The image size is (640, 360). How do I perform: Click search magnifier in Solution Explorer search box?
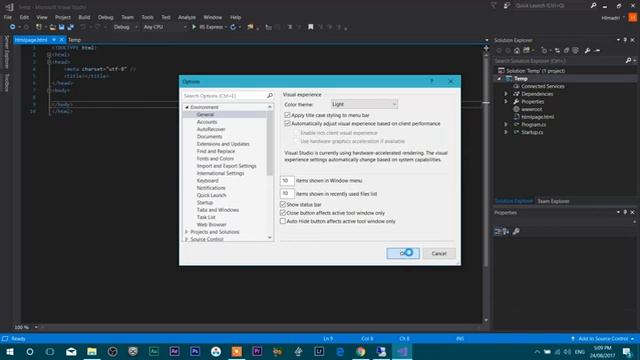pos(629,61)
